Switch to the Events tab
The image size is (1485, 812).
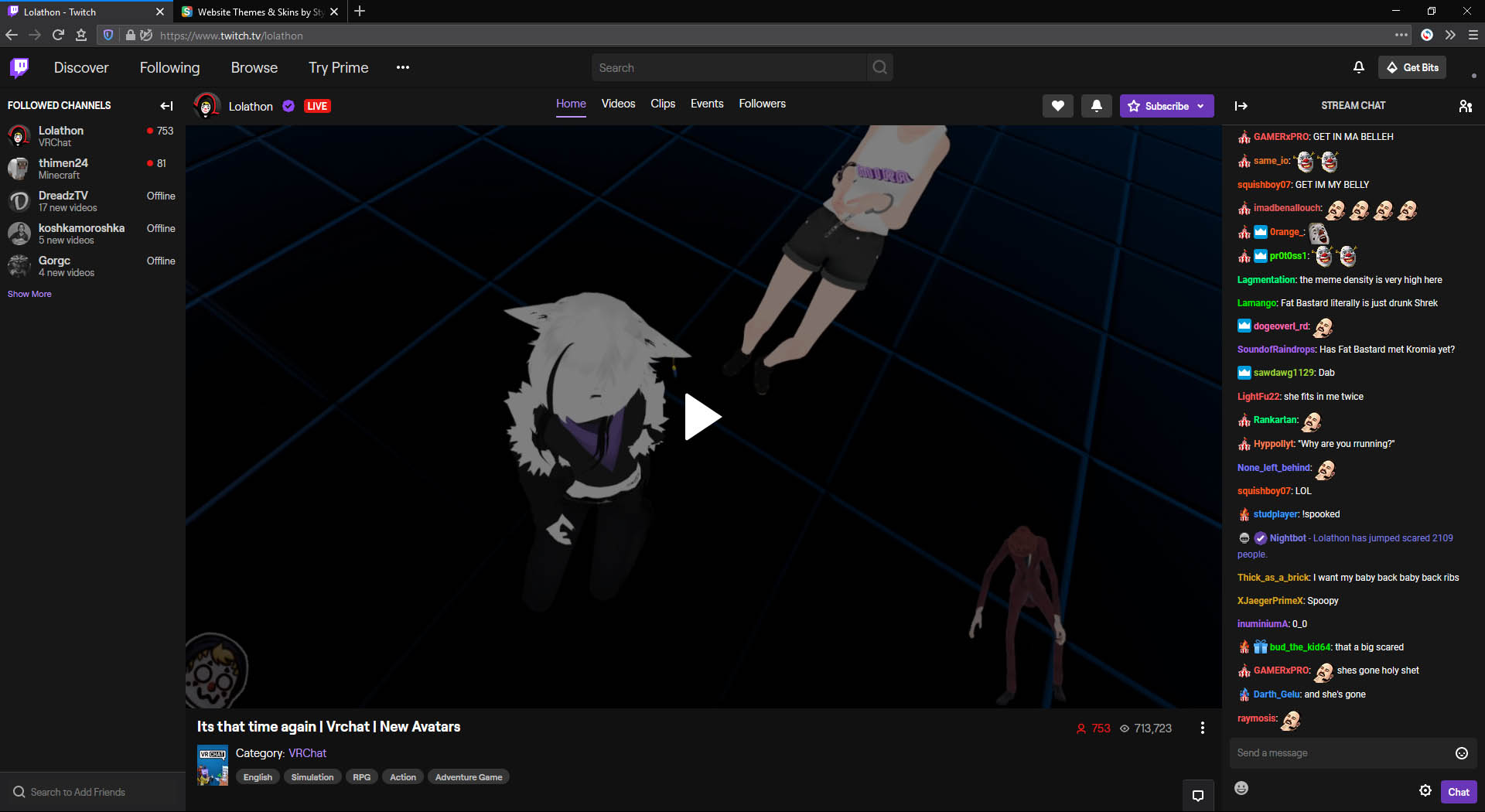pos(707,104)
